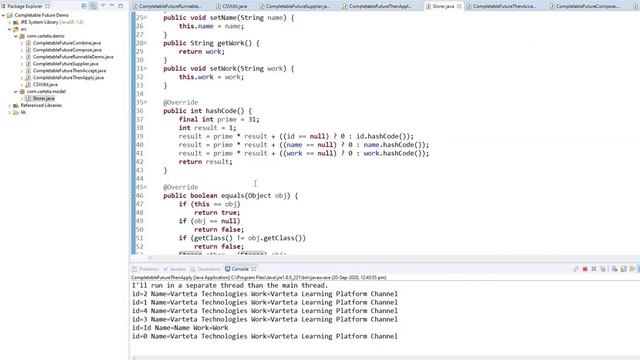Fold the getWork method at line 28

[146, 43]
